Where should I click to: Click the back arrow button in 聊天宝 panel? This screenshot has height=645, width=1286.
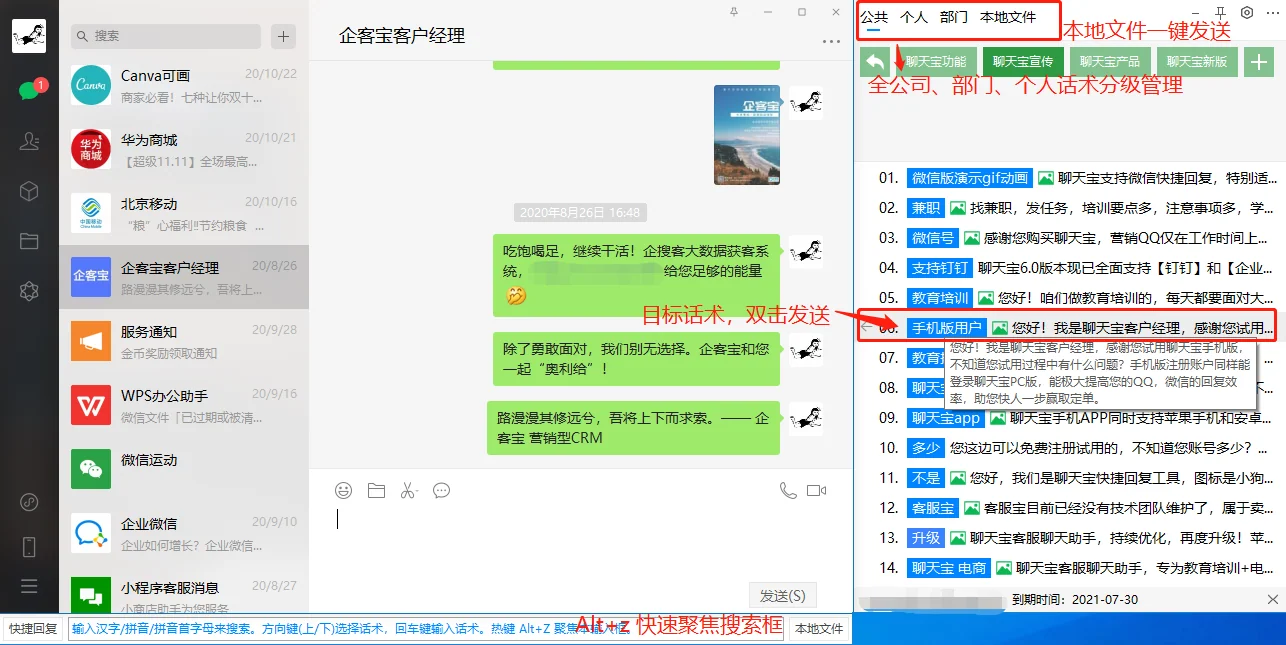875,61
